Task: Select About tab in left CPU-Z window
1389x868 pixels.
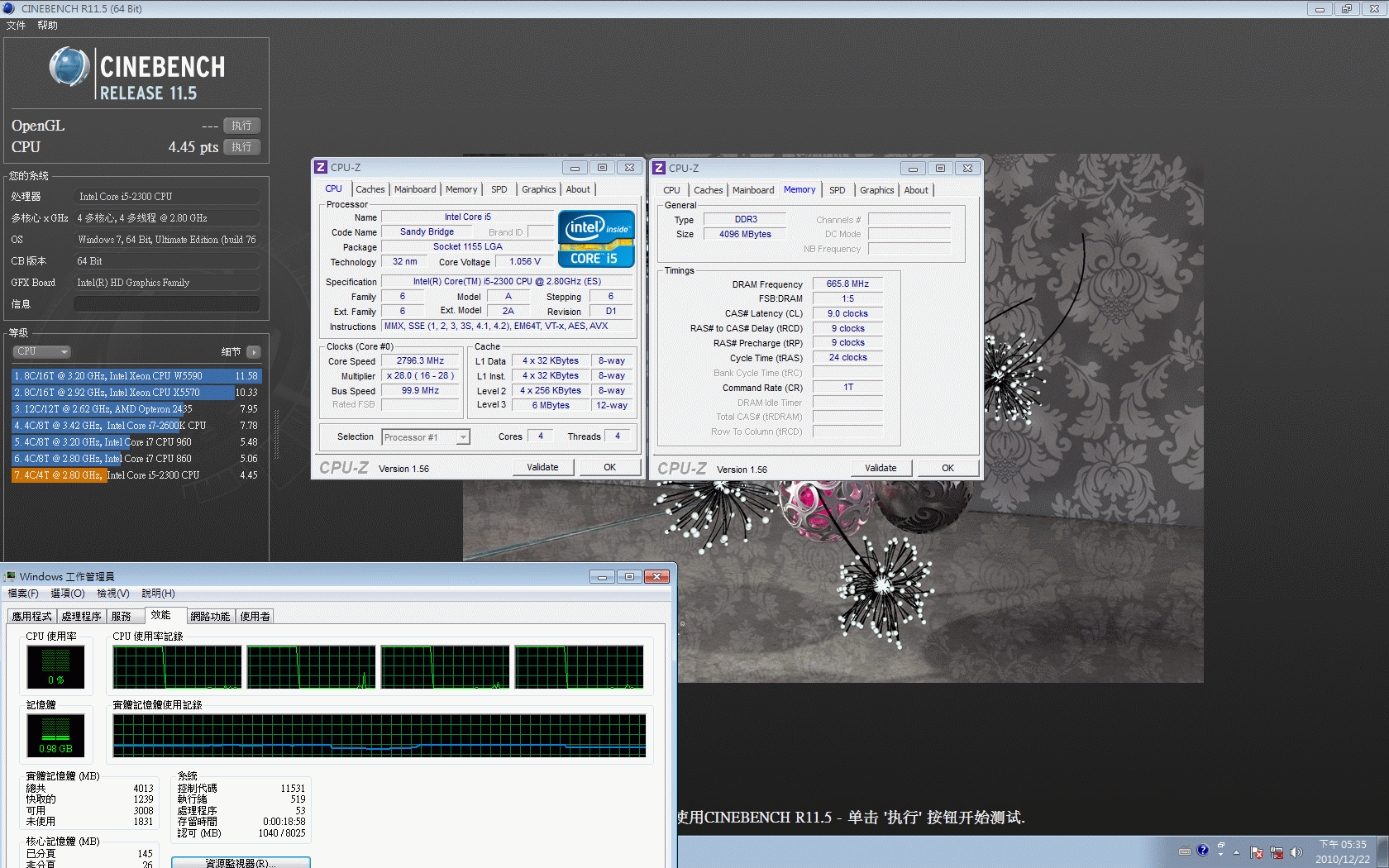Action: [x=578, y=189]
